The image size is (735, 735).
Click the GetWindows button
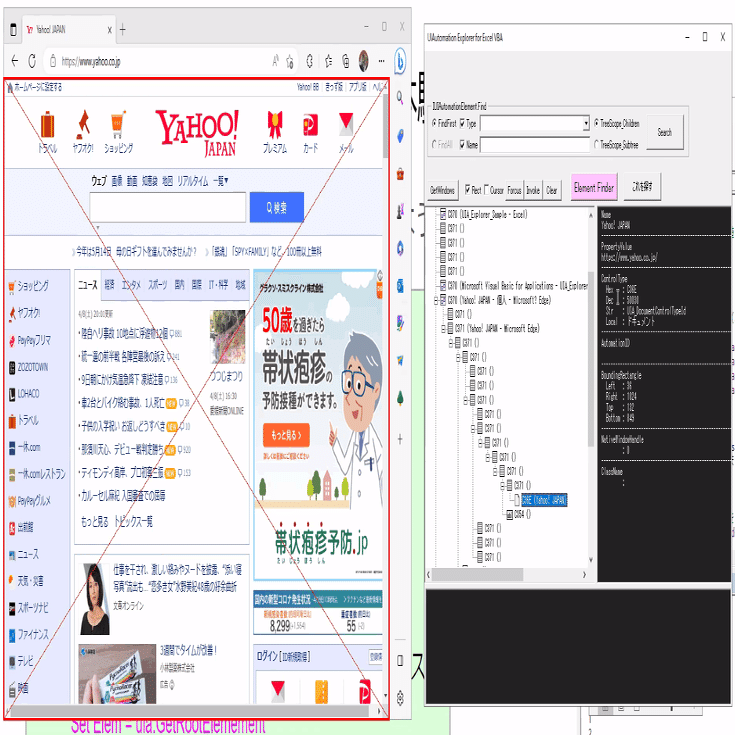tap(442, 190)
